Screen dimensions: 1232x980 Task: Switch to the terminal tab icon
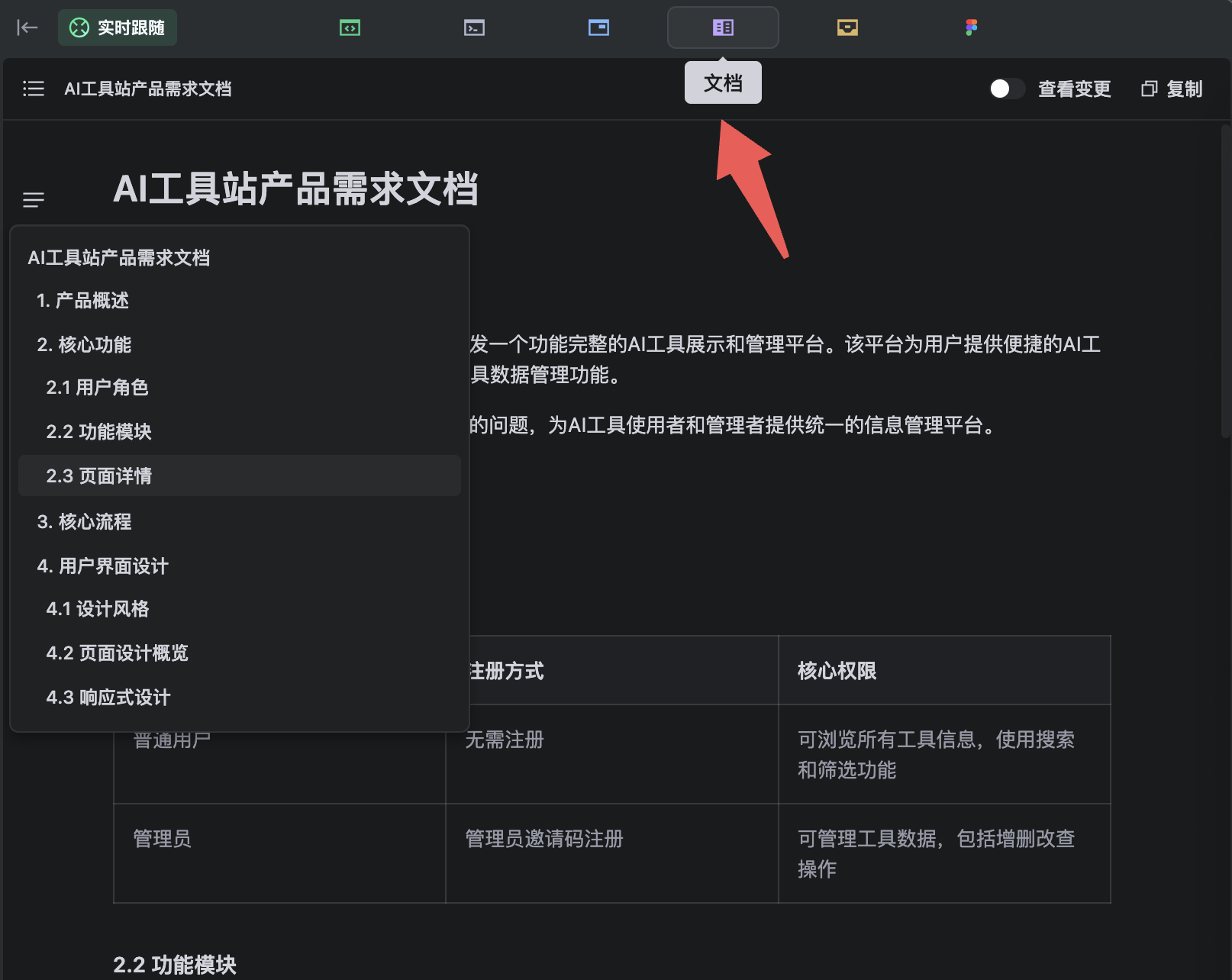point(474,28)
